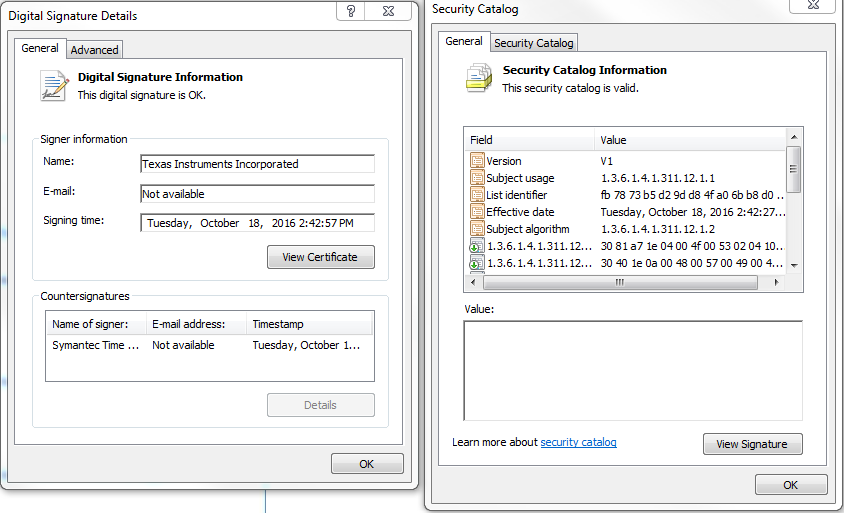844x513 pixels.
Task: Close the Digital Signature Details dialog
Action: point(388,11)
